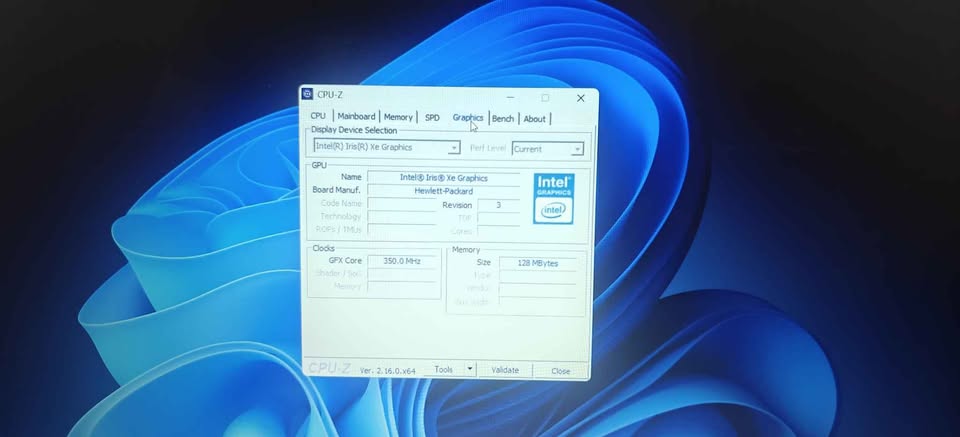Open the Memory tab
Image resolution: width=960 pixels, height=437 pixels.
[x=398, y=117]
